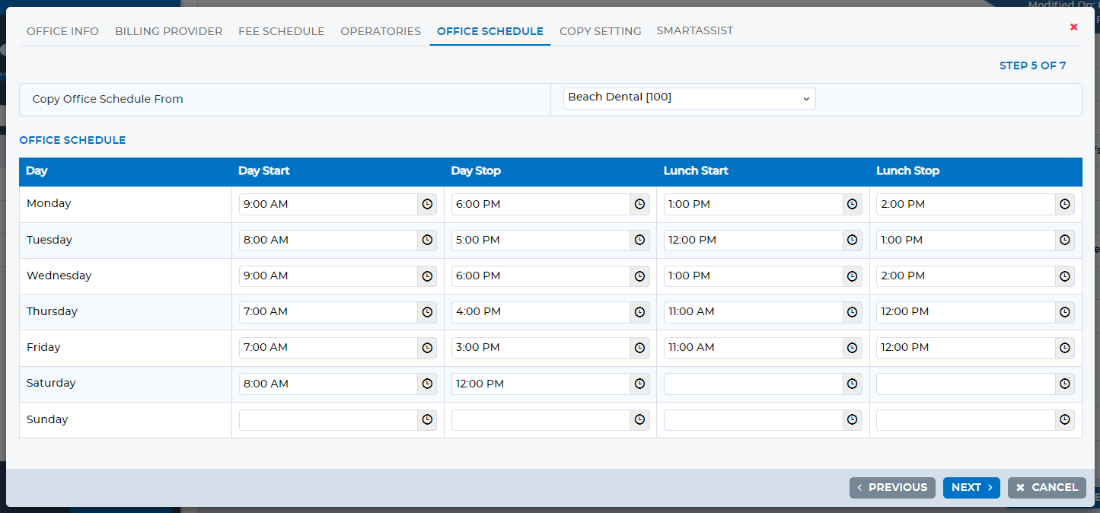Click the OFFICE SCHEDULE section heading
Viewport: 1100px width, 513px height.
[x=73, y=140]
